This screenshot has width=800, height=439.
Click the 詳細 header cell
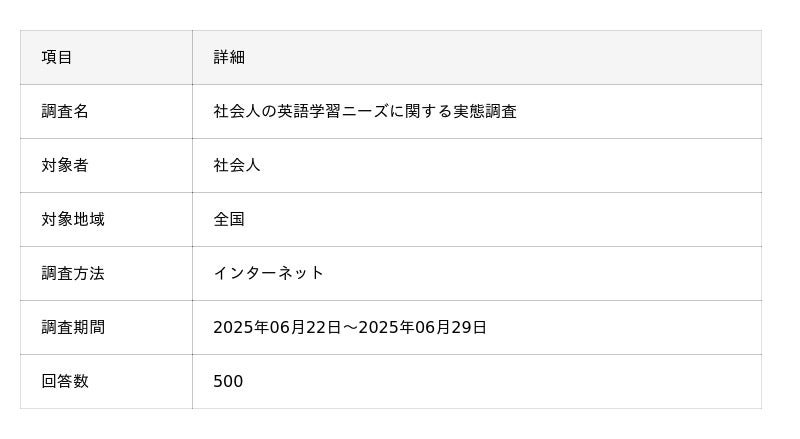click(x=477, y=57)
